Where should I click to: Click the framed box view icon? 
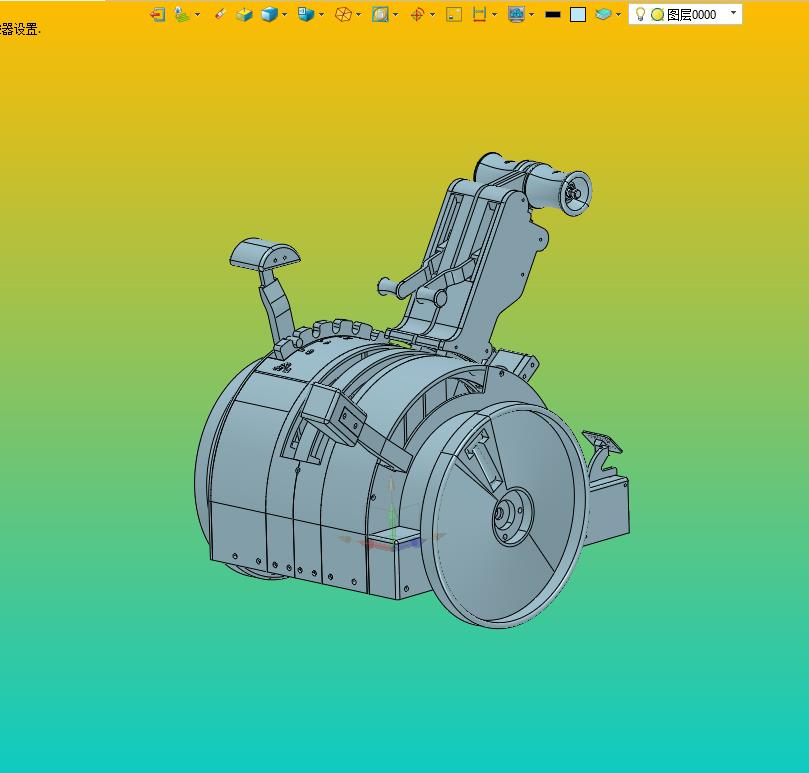click(380, 14)
